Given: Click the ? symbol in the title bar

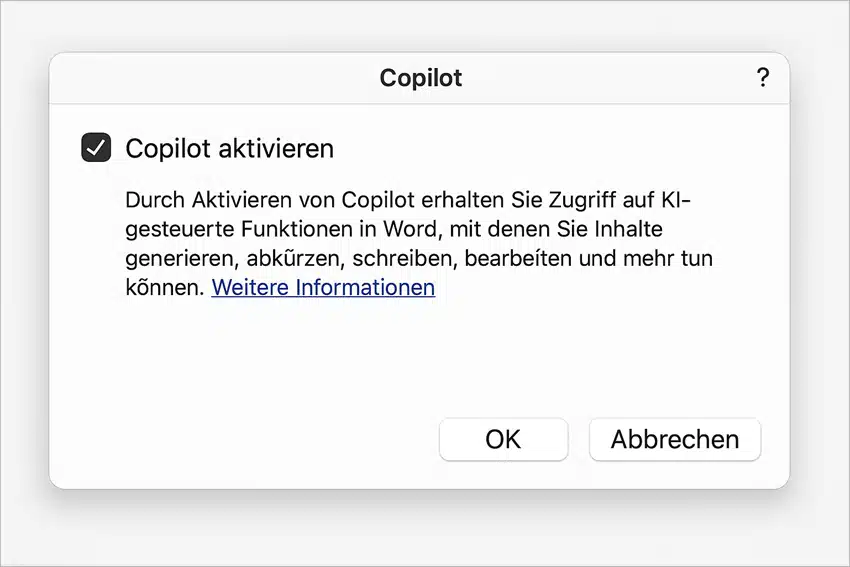Looking at the screenshot, I should (762, 78).
